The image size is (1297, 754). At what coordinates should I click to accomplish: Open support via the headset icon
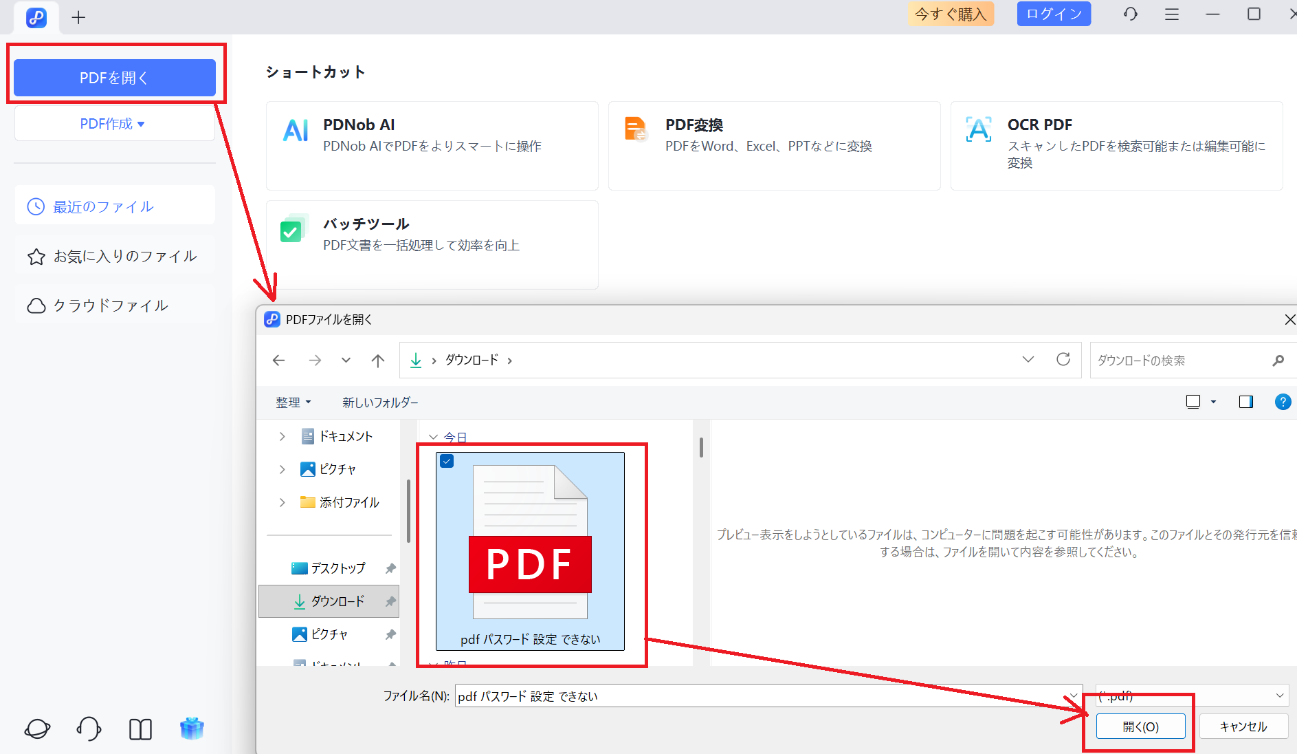coord(88,728)
